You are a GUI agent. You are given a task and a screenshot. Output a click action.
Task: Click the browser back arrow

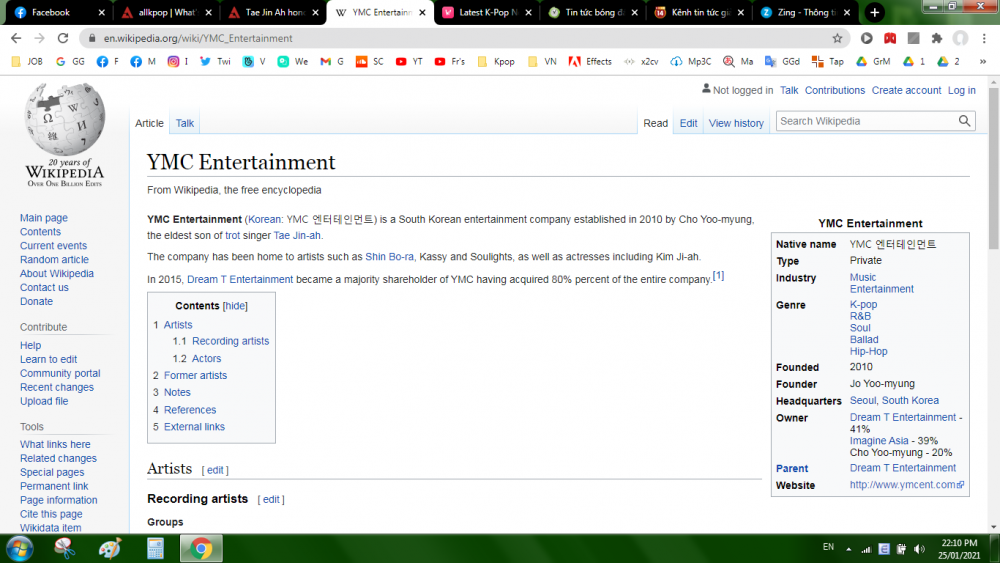(16, 38)
